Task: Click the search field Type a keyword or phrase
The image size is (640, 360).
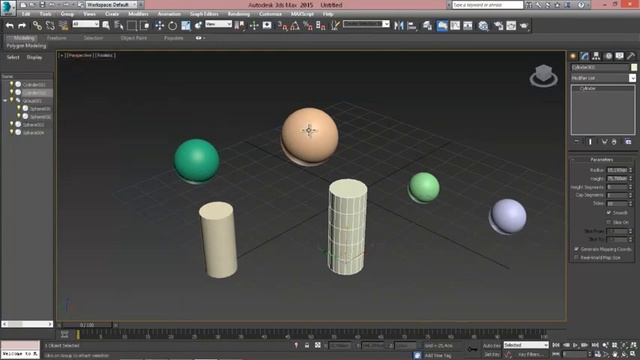Action: [x=487, y=5]
